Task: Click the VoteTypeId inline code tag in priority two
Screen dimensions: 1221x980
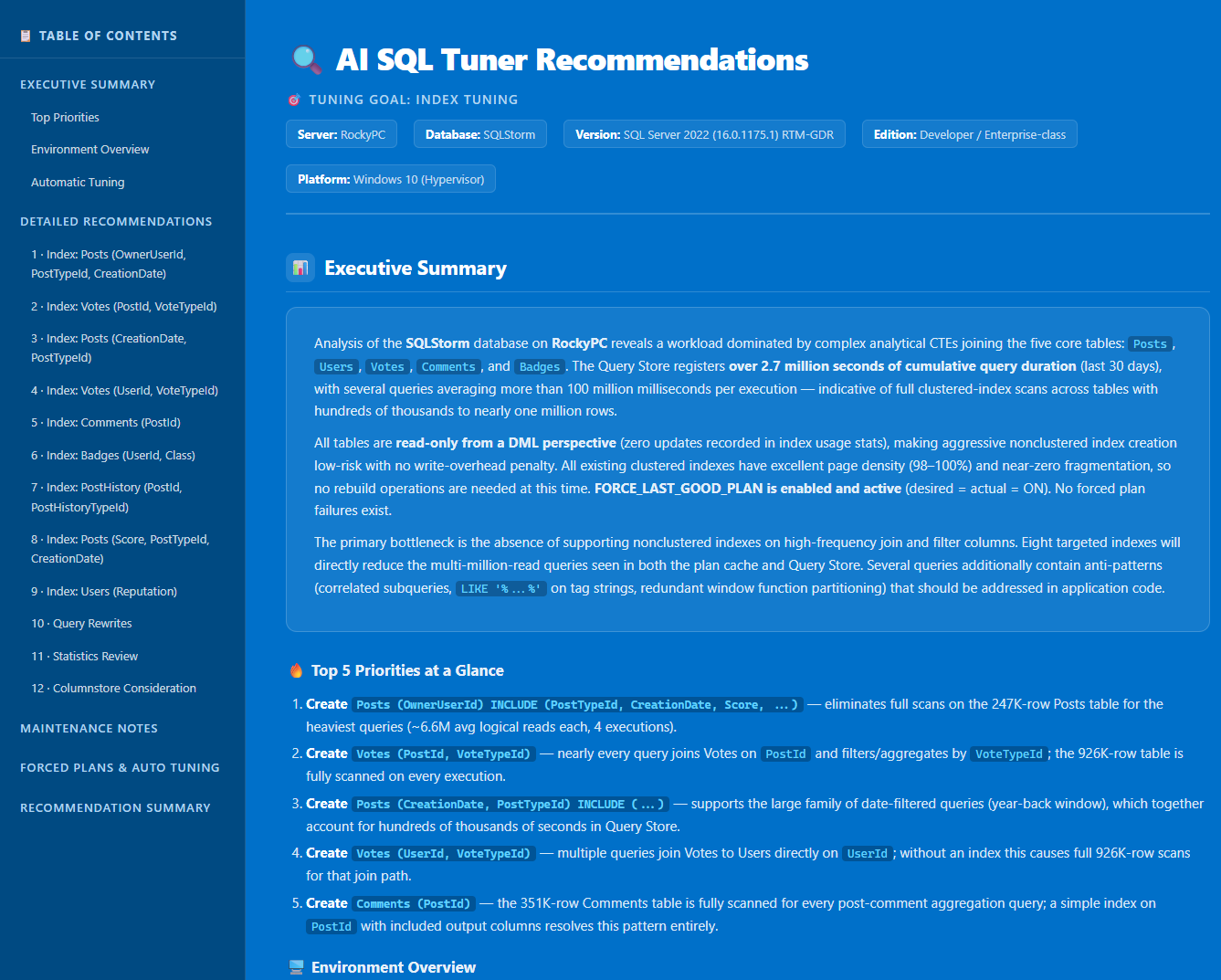Action: 1008,753
